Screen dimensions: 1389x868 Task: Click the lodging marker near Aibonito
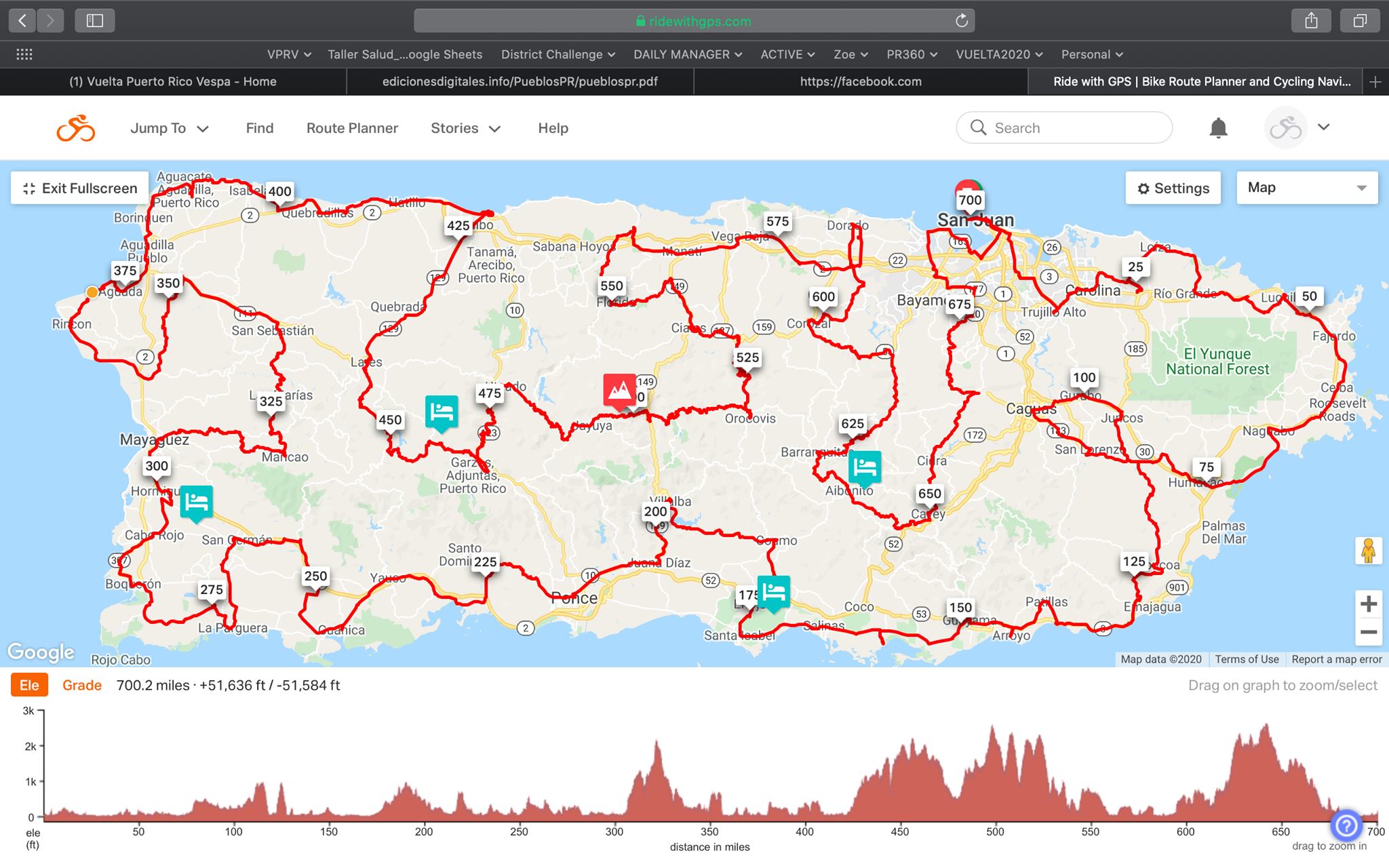point(865,469)
